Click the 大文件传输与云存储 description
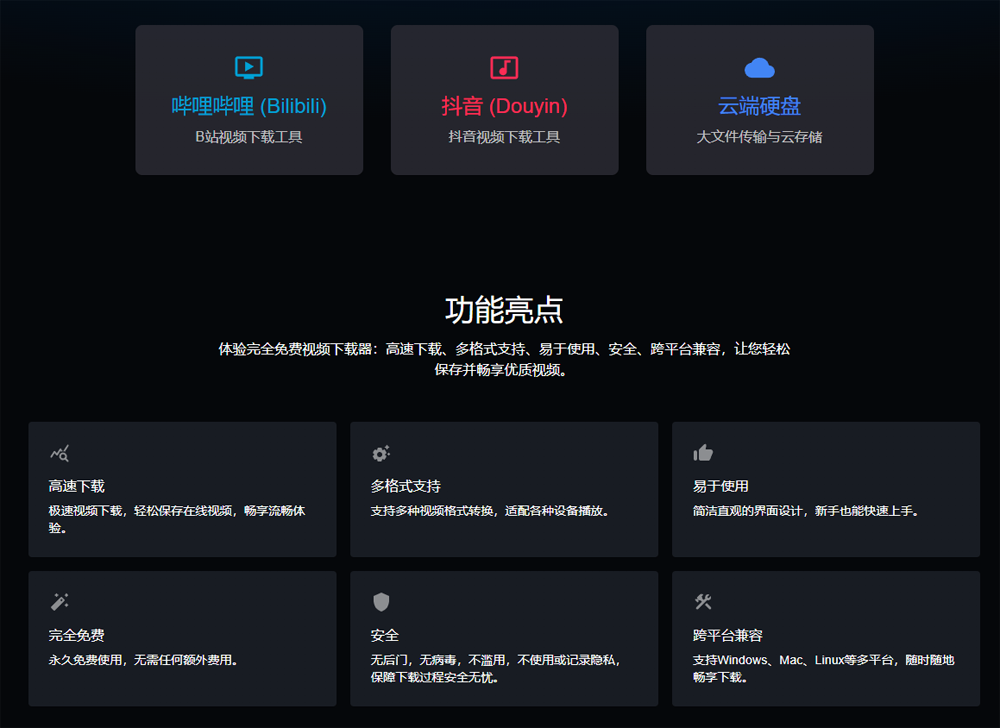The image size is (1000, 728). pyautogui.click(x=760, y=137)
